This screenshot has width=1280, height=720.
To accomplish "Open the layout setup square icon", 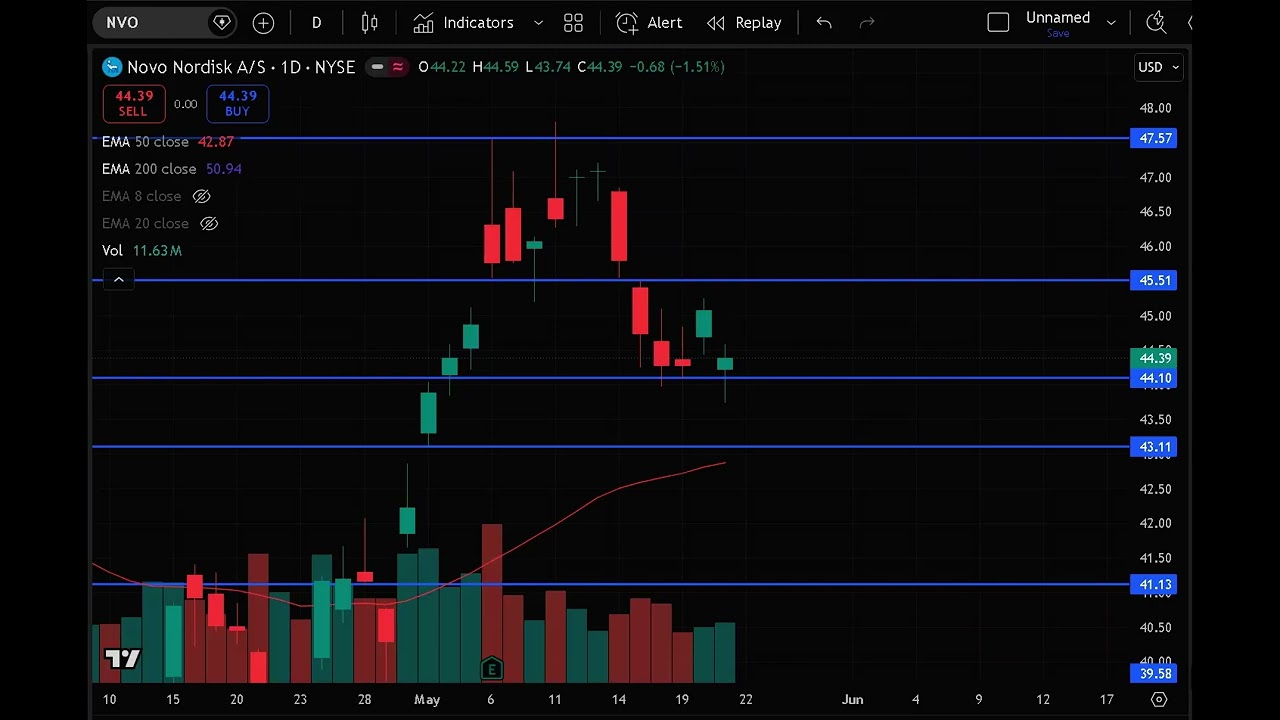I will click(998, 22).
